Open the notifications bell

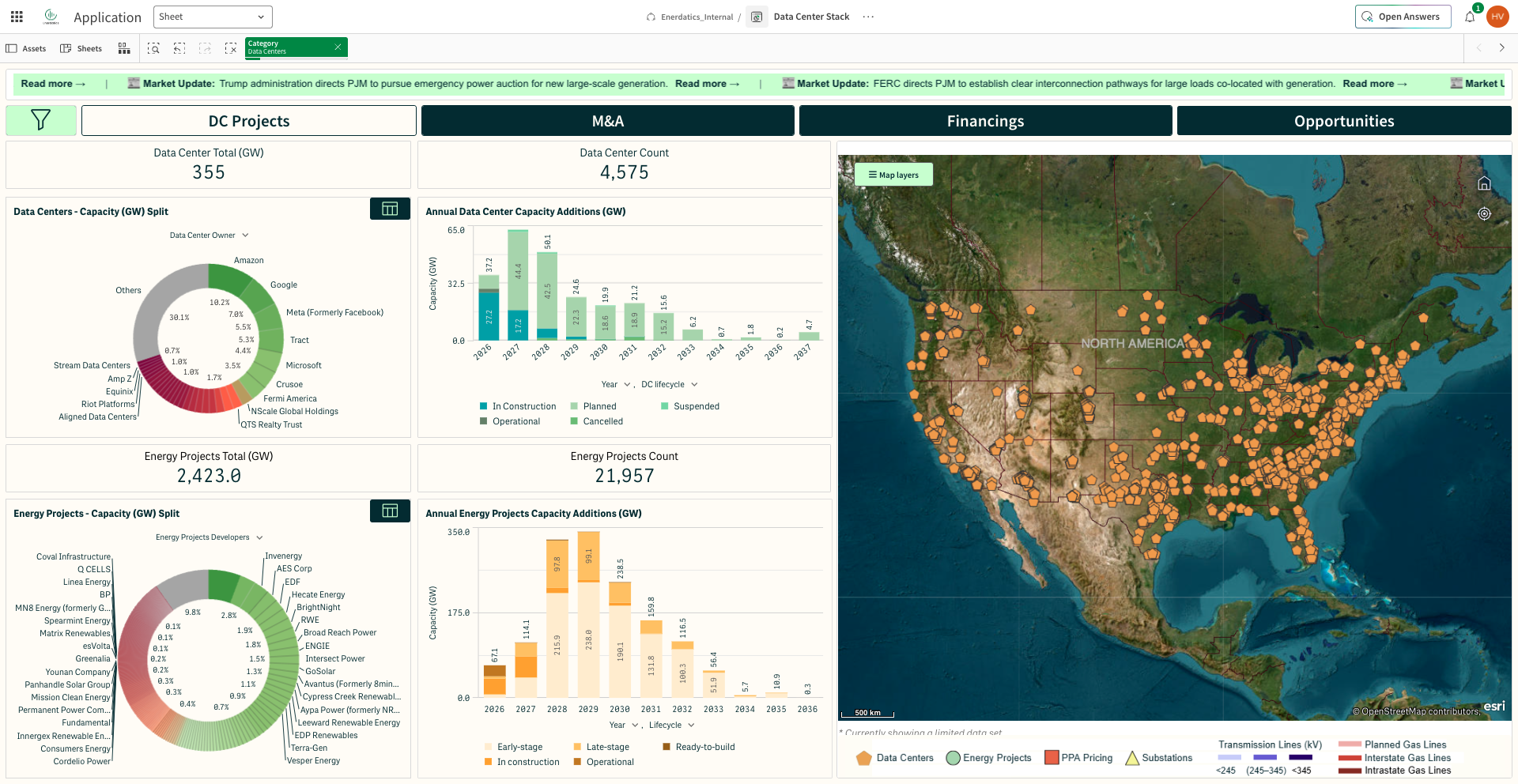[x=1470, y=17]
